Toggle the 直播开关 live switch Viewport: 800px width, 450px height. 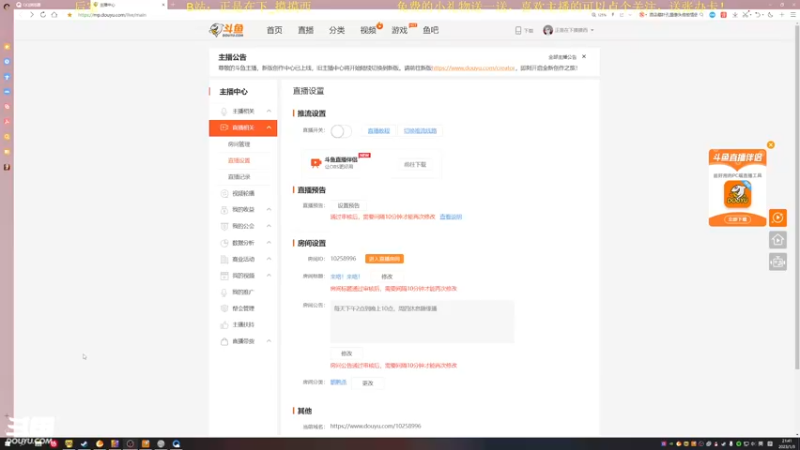coord(340,131)
